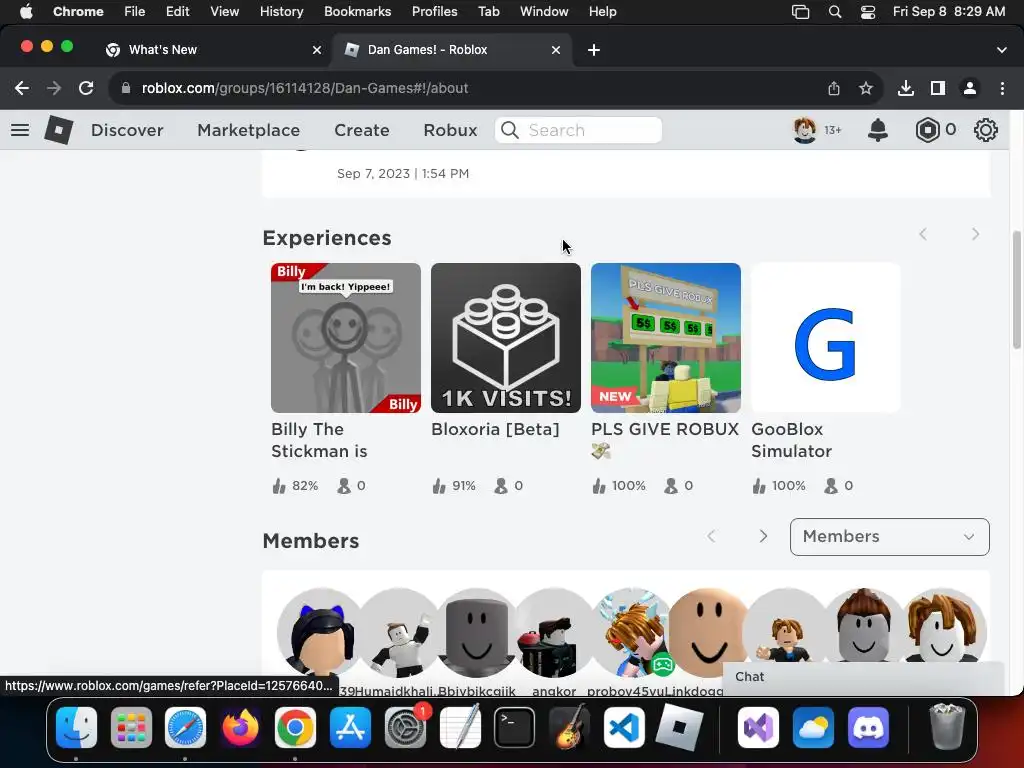Show next Members page arrow

pyautogui.click(x=763, y=537)
